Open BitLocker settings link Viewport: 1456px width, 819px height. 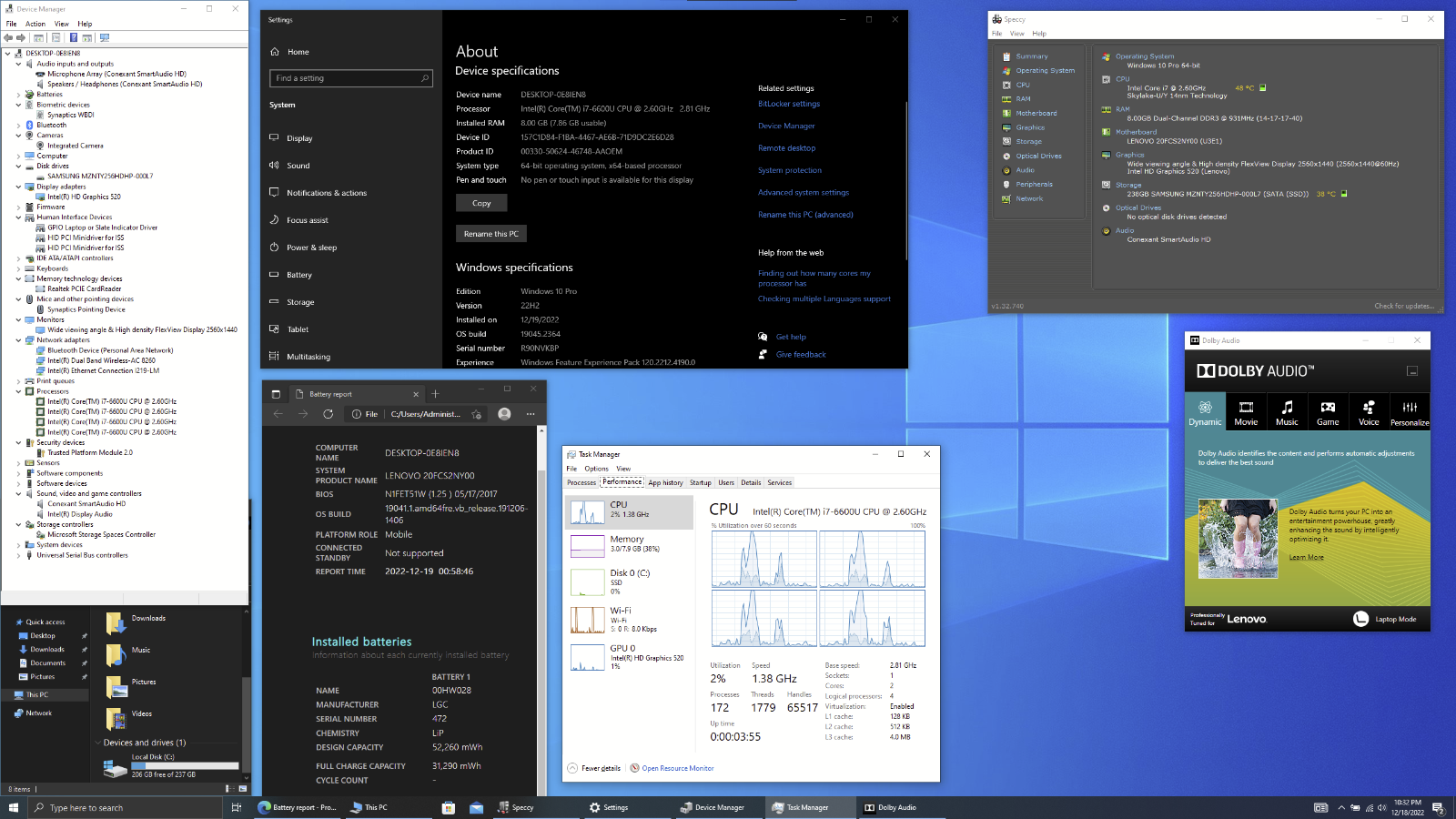(x=789, y=104)
